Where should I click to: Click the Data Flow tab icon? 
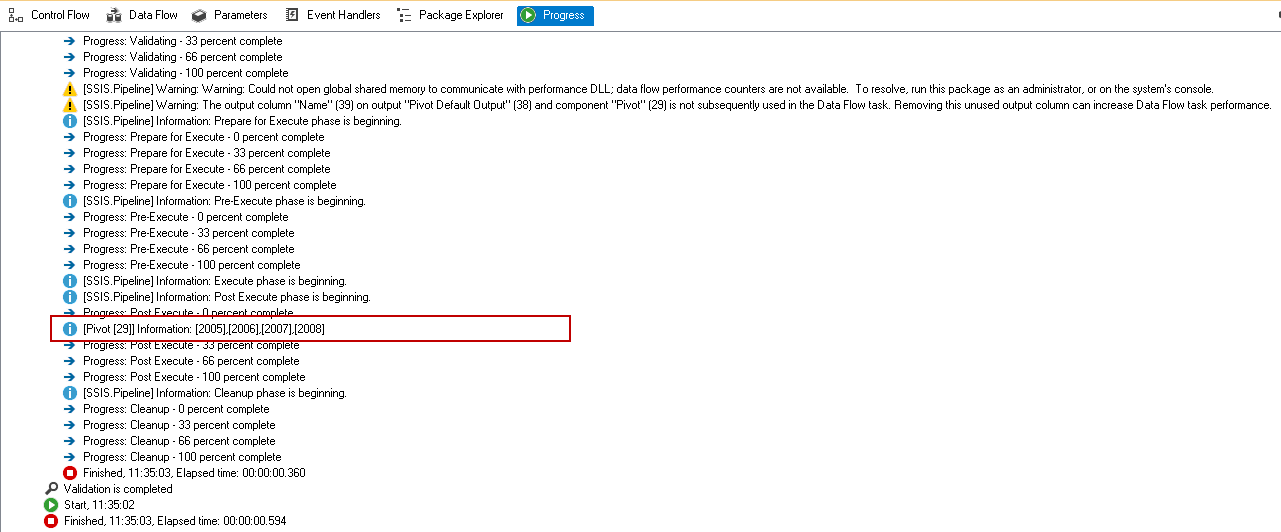113,15
